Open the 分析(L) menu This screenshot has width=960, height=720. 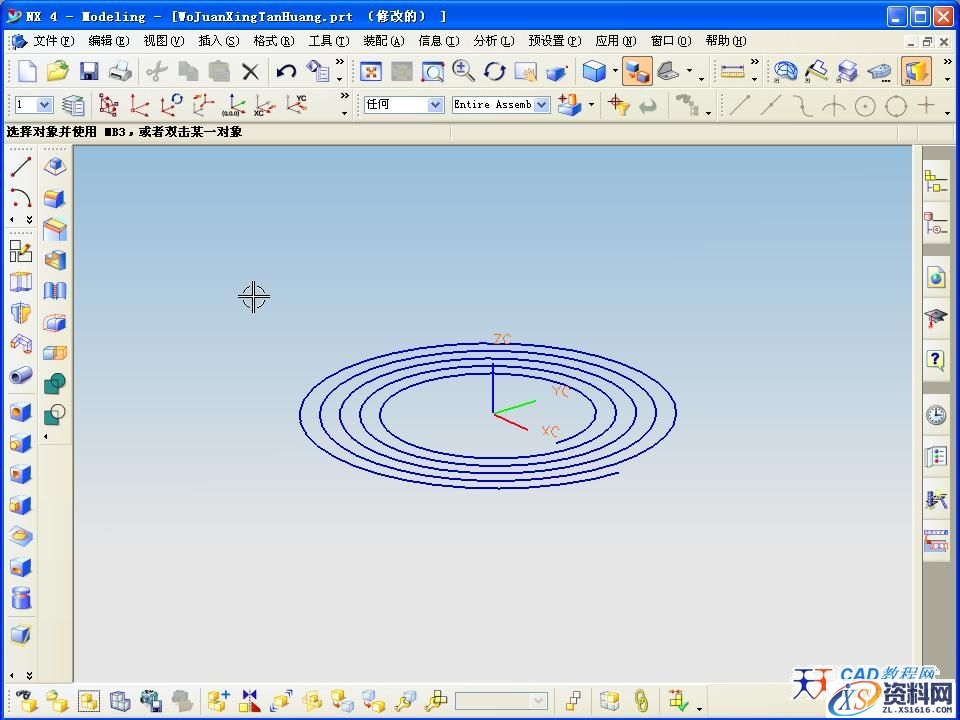tap(492, 41)
